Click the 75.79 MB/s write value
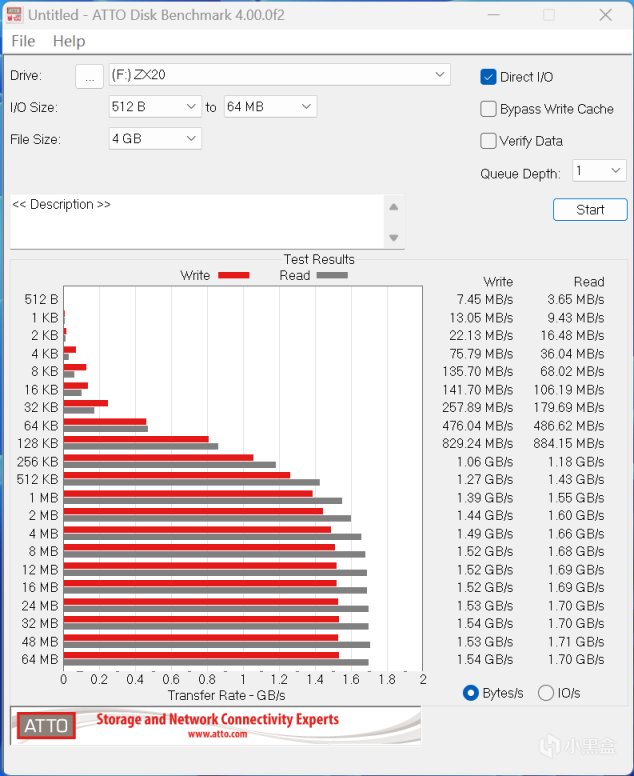634x776 pixels. [481, 354]
